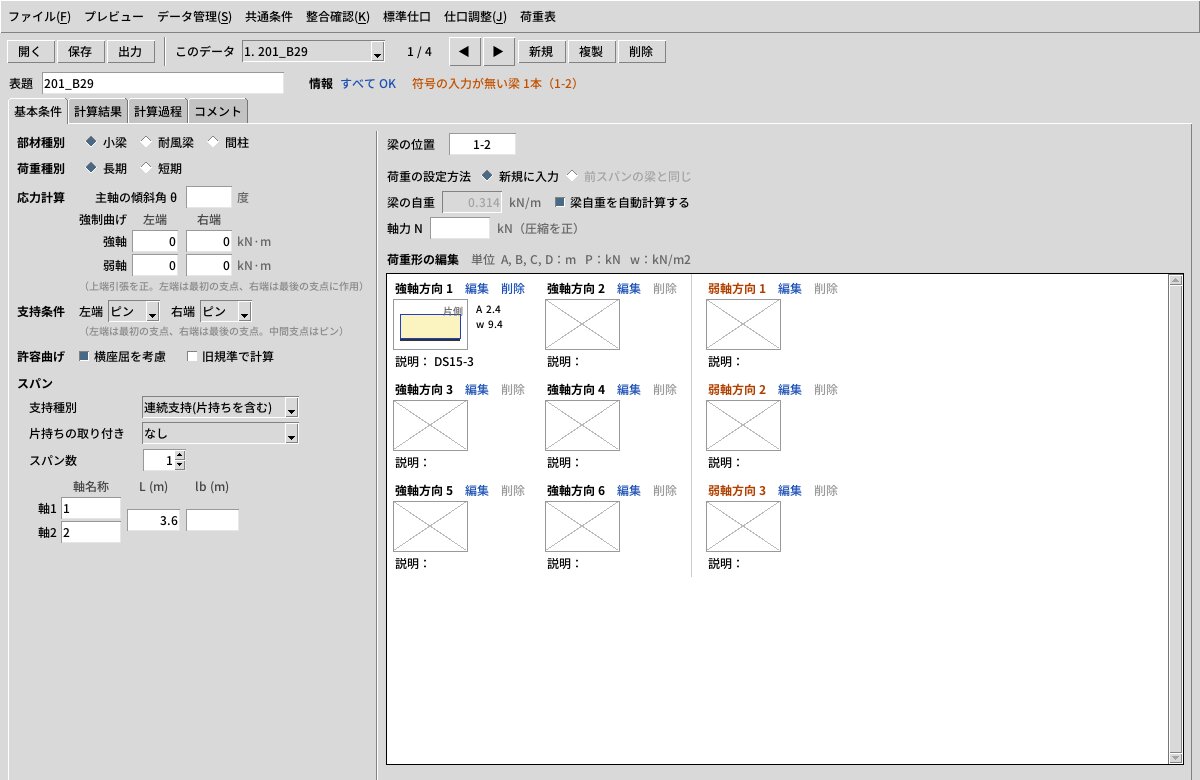Open the 強軸方向 1 load shape thumbnail
The image size is (1200, 780).
point(430,324)
